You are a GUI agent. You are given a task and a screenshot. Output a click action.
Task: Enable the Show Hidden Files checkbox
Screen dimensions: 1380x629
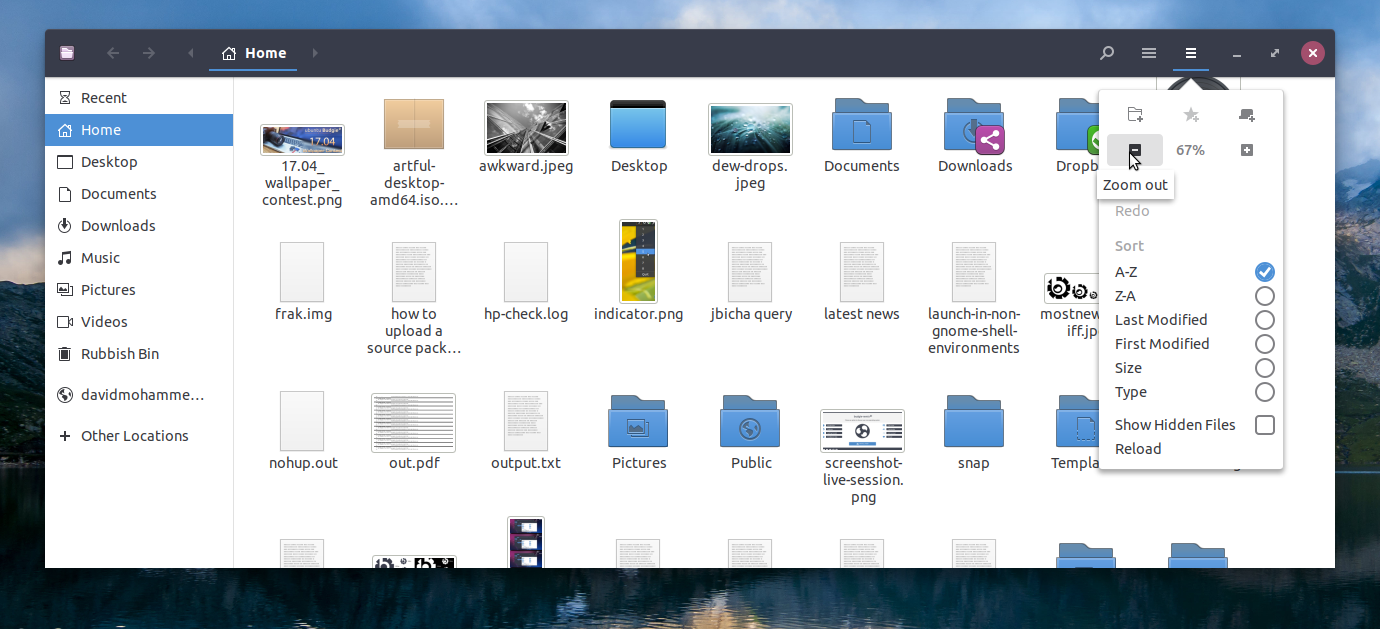click(1264, 425)
